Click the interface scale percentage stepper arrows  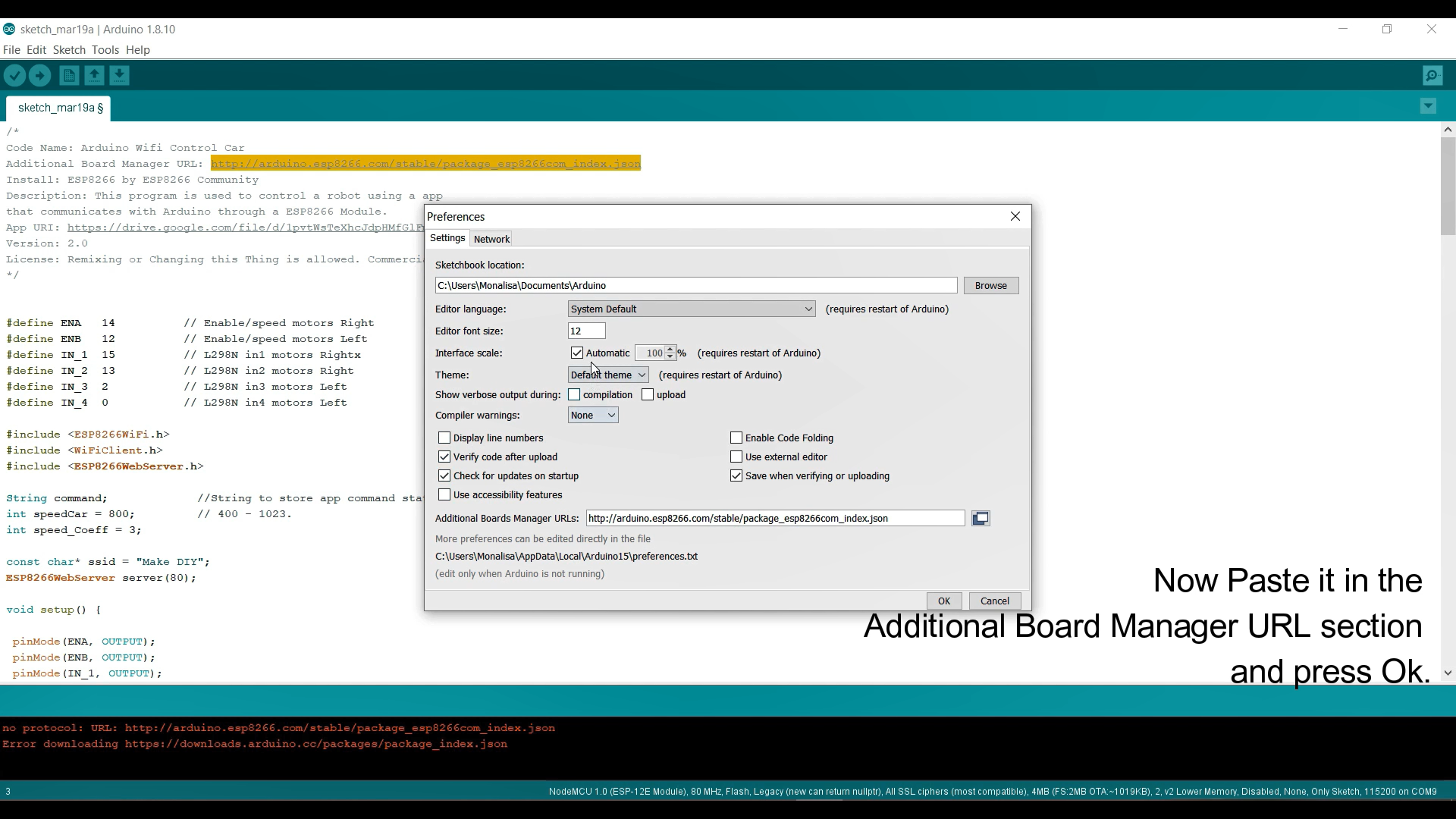(670, 353)
